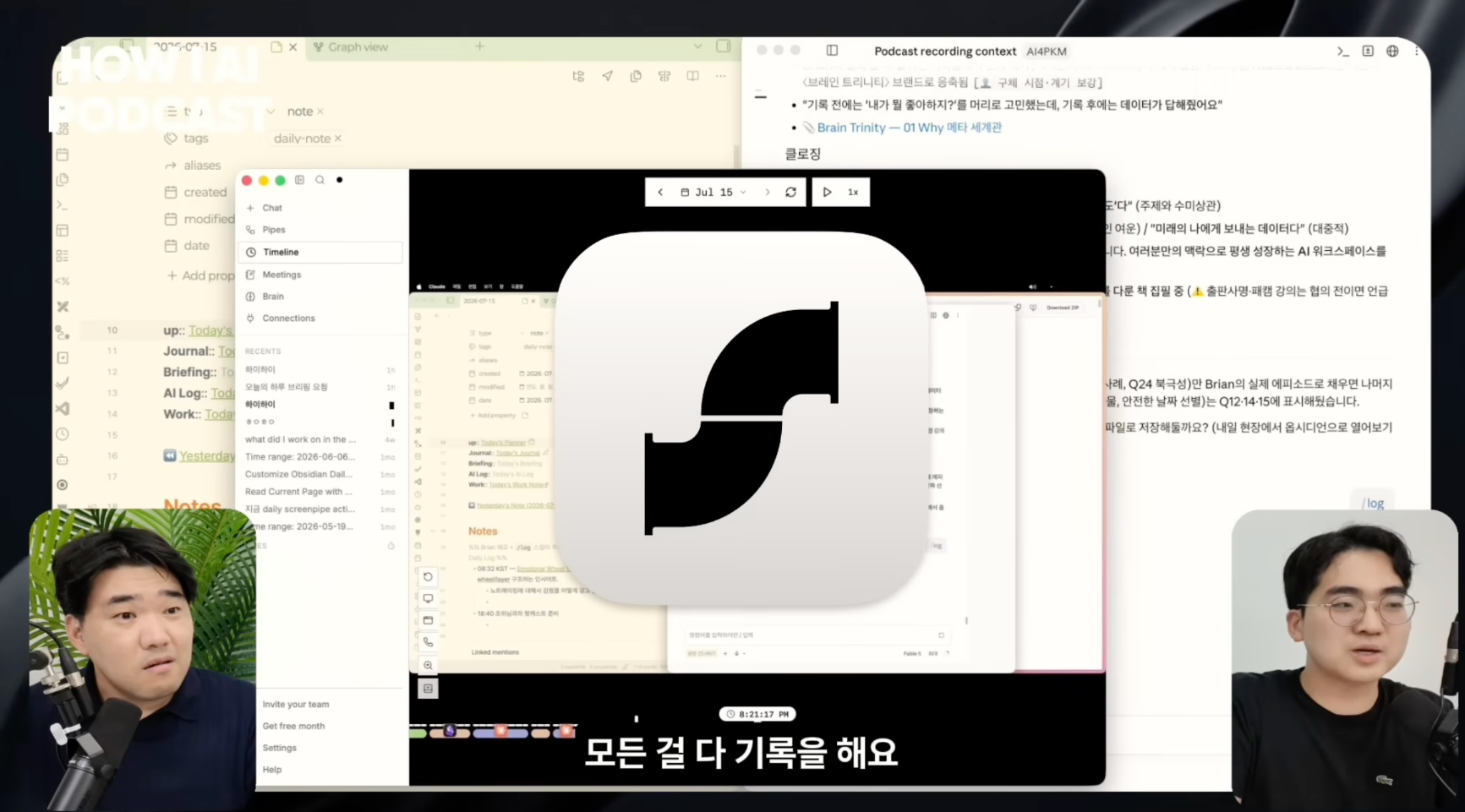Click Get free month
The width and height of the screenshot is (1465, 812).
point(293,727)
